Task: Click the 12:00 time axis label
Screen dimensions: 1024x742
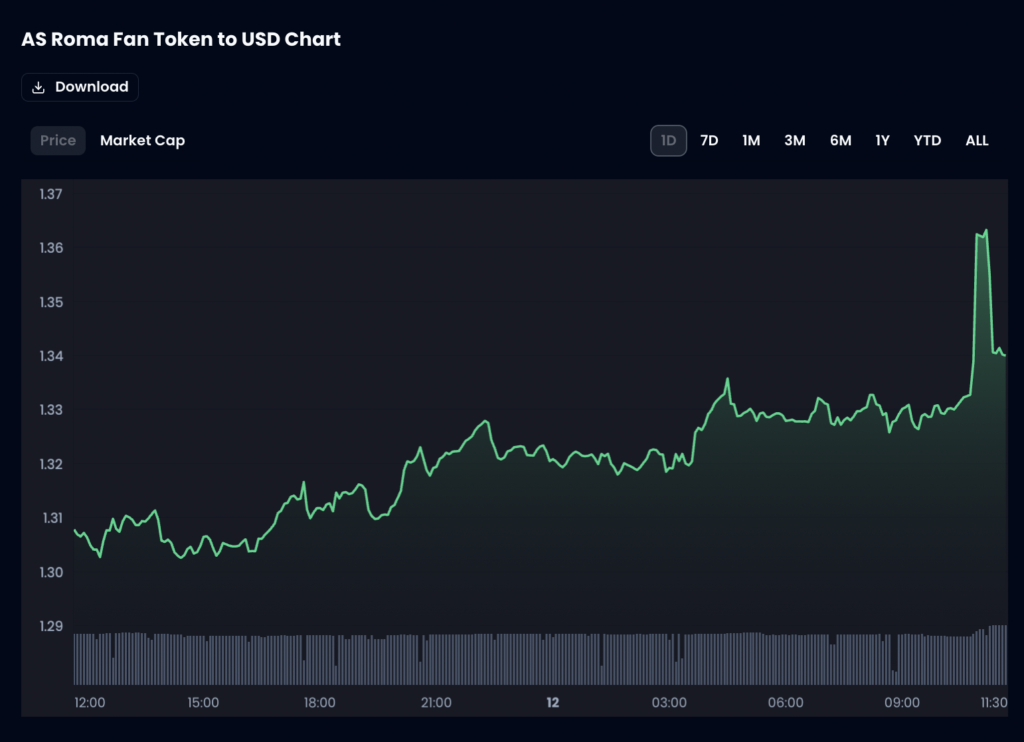Action: [90, 702]
